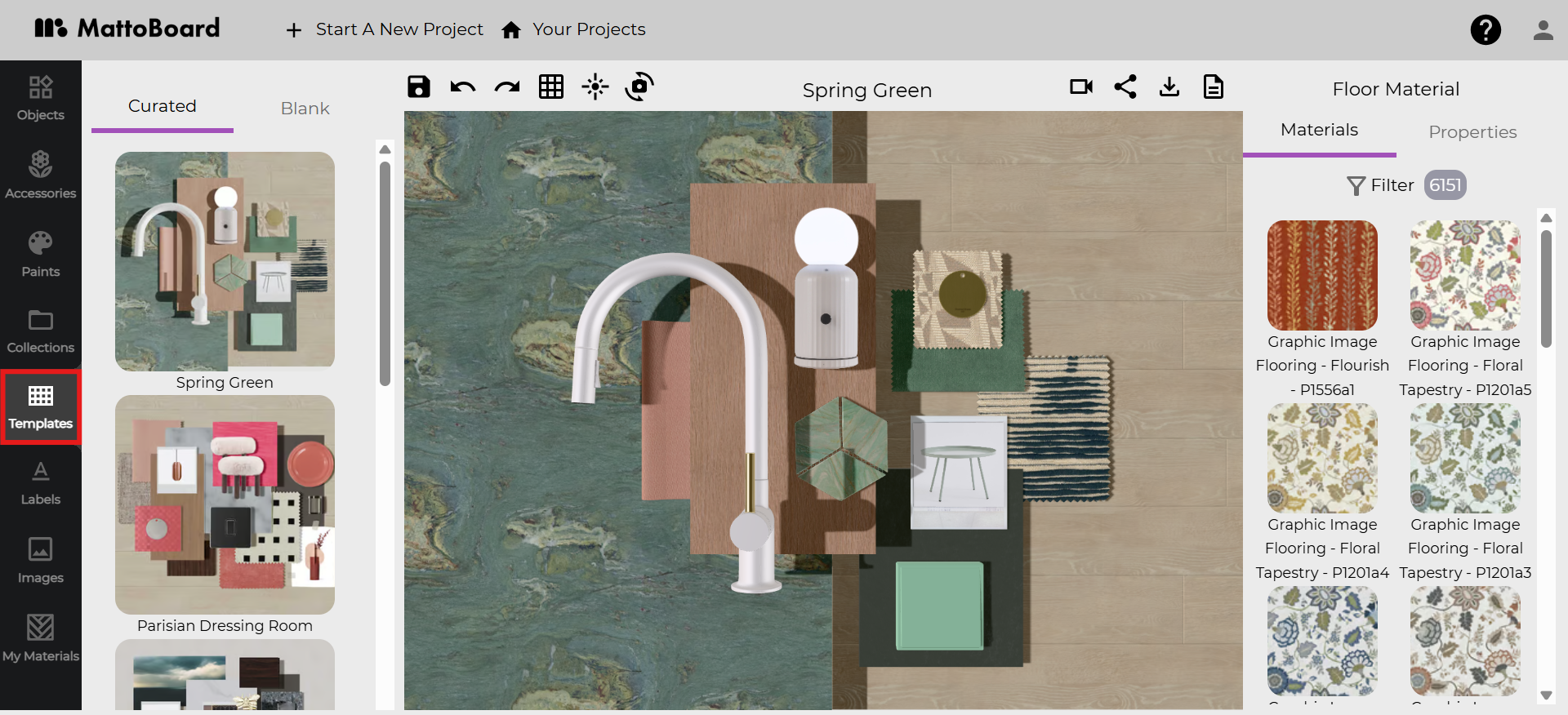Open the document notes icon
Screen dimensions: 1568x715
[x=1214, y=87]
